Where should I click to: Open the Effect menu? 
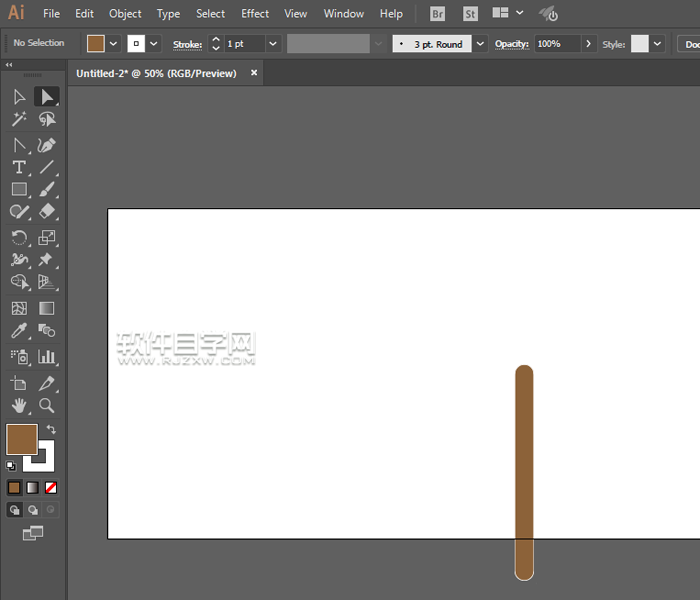click(x=255, y=14)
